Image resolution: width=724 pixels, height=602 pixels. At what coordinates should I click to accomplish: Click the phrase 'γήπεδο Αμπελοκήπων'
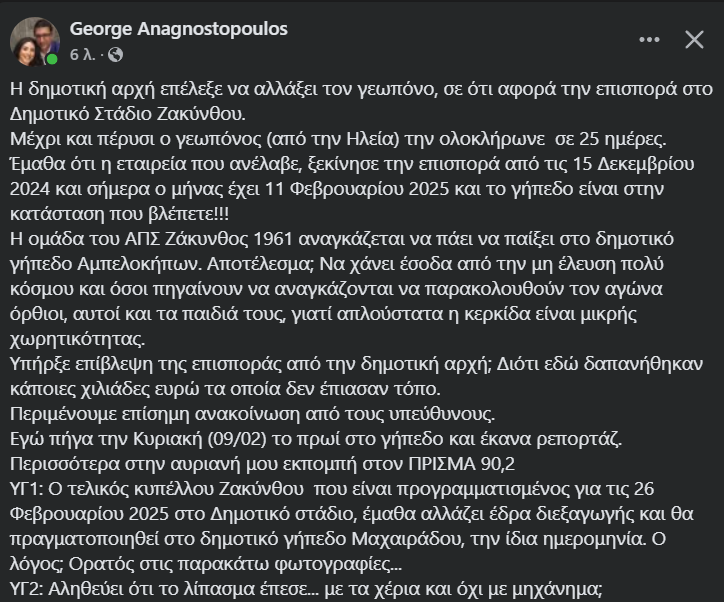pos(106,264)
